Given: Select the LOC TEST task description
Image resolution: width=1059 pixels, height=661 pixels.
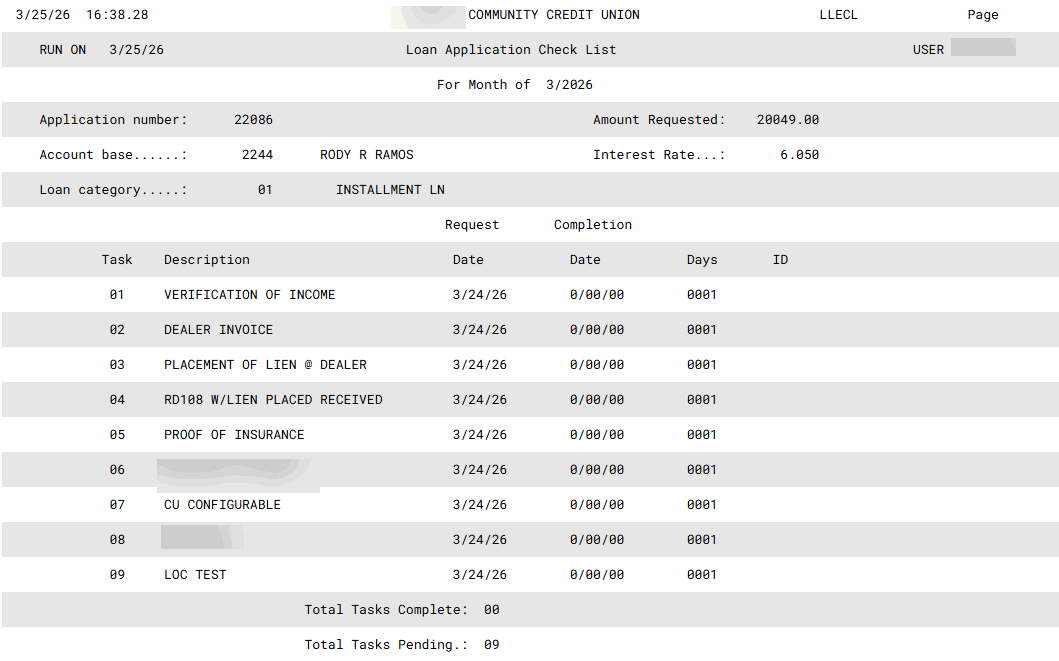Looking at the screenshot, I should [x=195, y=575].
